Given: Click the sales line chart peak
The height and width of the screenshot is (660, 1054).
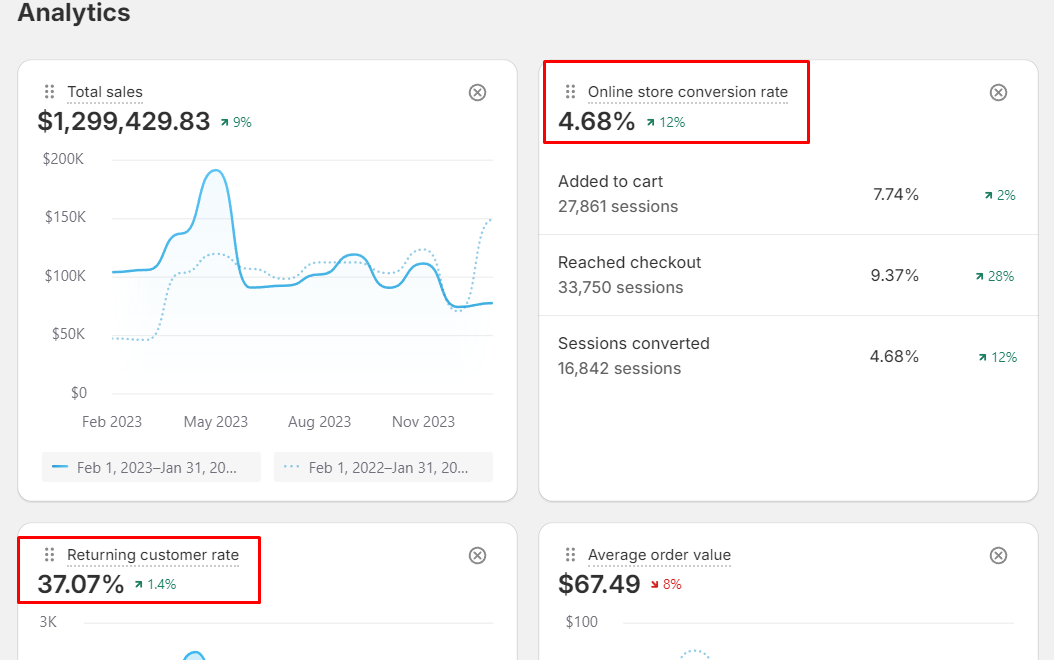Looking at the screenshot, I should click(215, 171).
